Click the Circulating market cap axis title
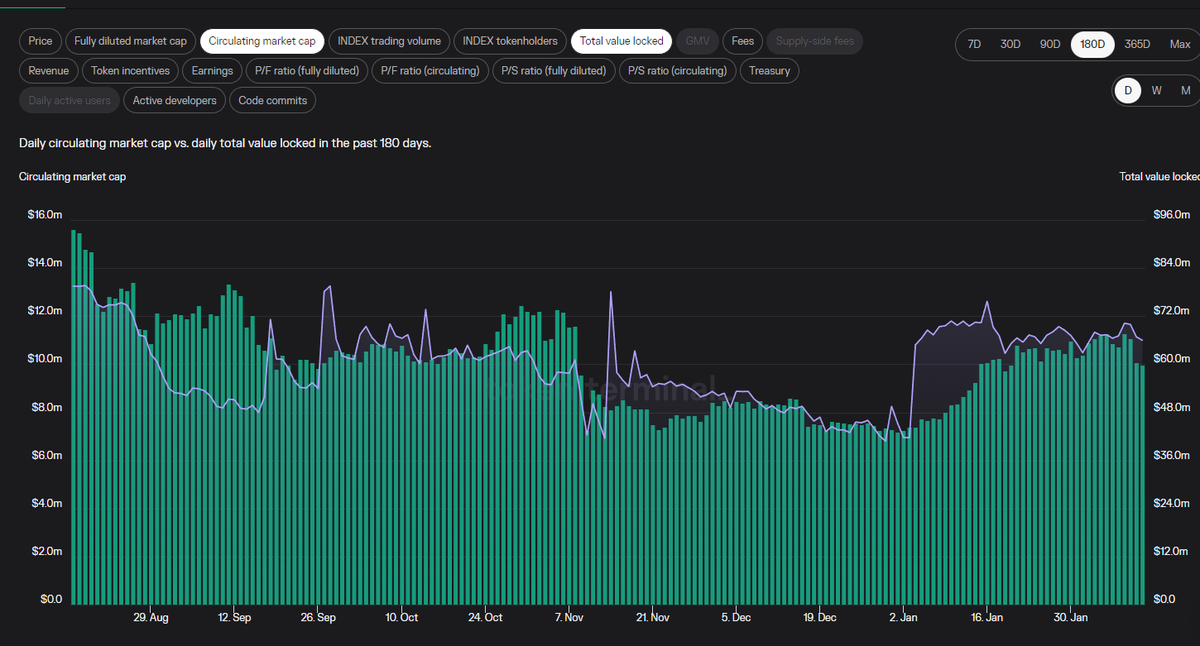The height and width of the screenshot is (646, 1200). (72, 177)
